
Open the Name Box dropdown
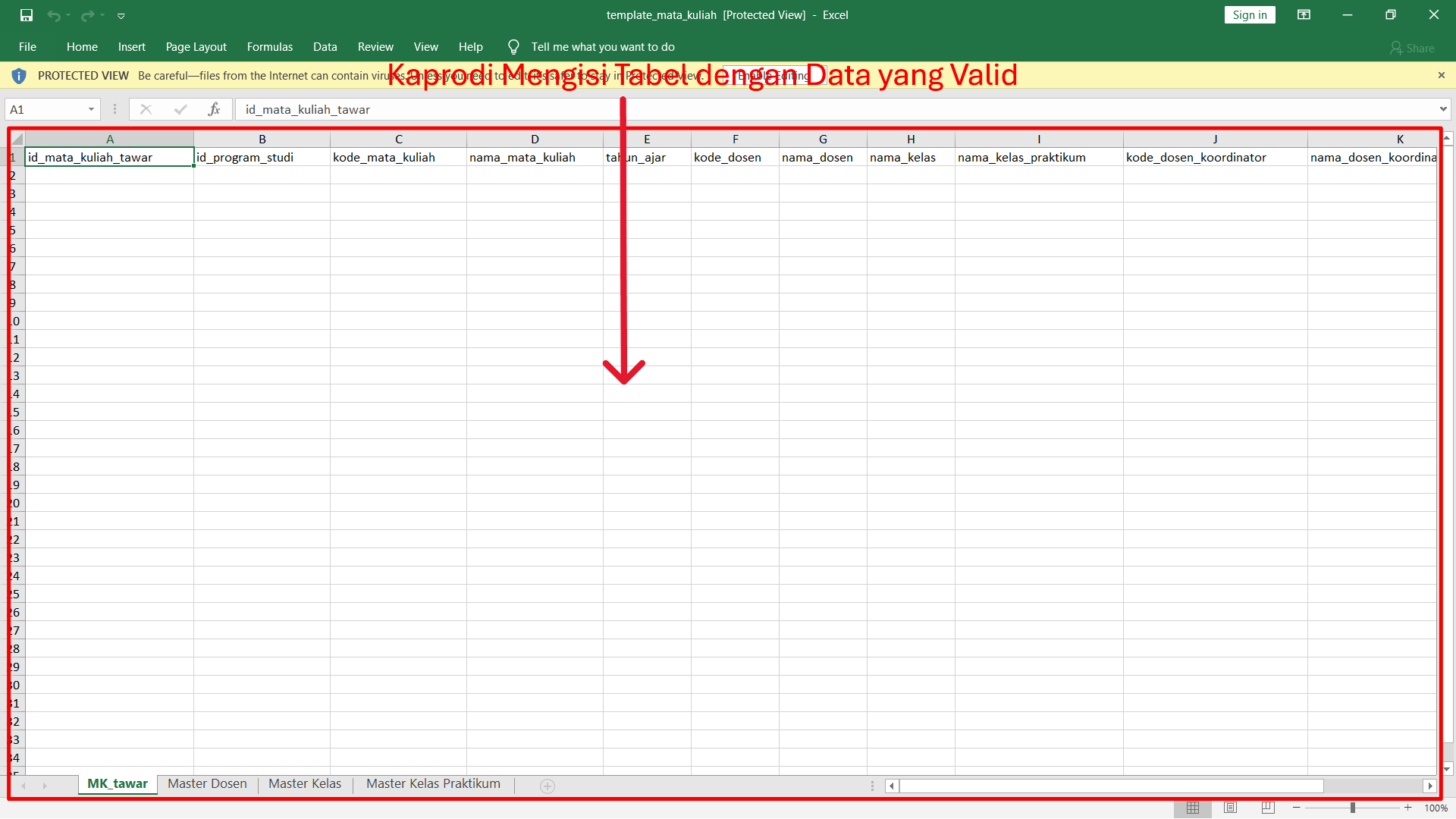click(91, 109)
